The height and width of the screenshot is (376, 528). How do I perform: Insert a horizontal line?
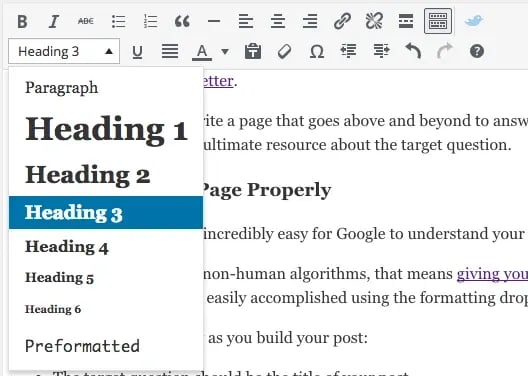[214, 21]
